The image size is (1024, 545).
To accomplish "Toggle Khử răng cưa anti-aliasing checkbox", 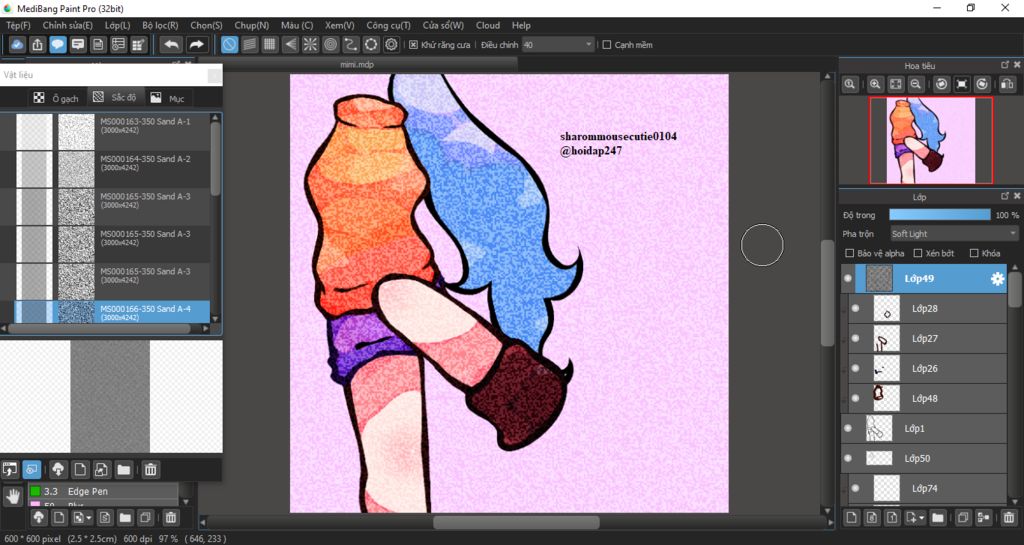I will point(413,45).
